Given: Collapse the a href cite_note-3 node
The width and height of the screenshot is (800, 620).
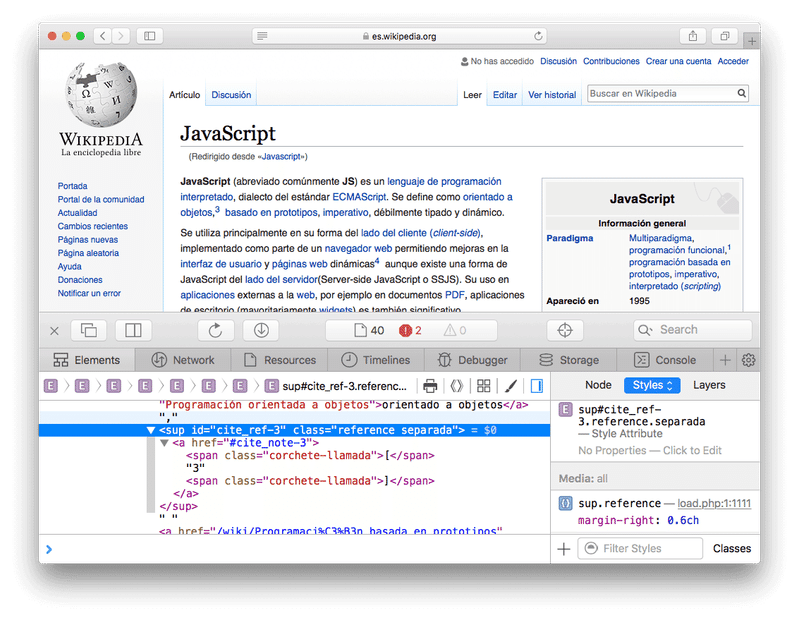Looking at the screenshot, I should [164, 443].
